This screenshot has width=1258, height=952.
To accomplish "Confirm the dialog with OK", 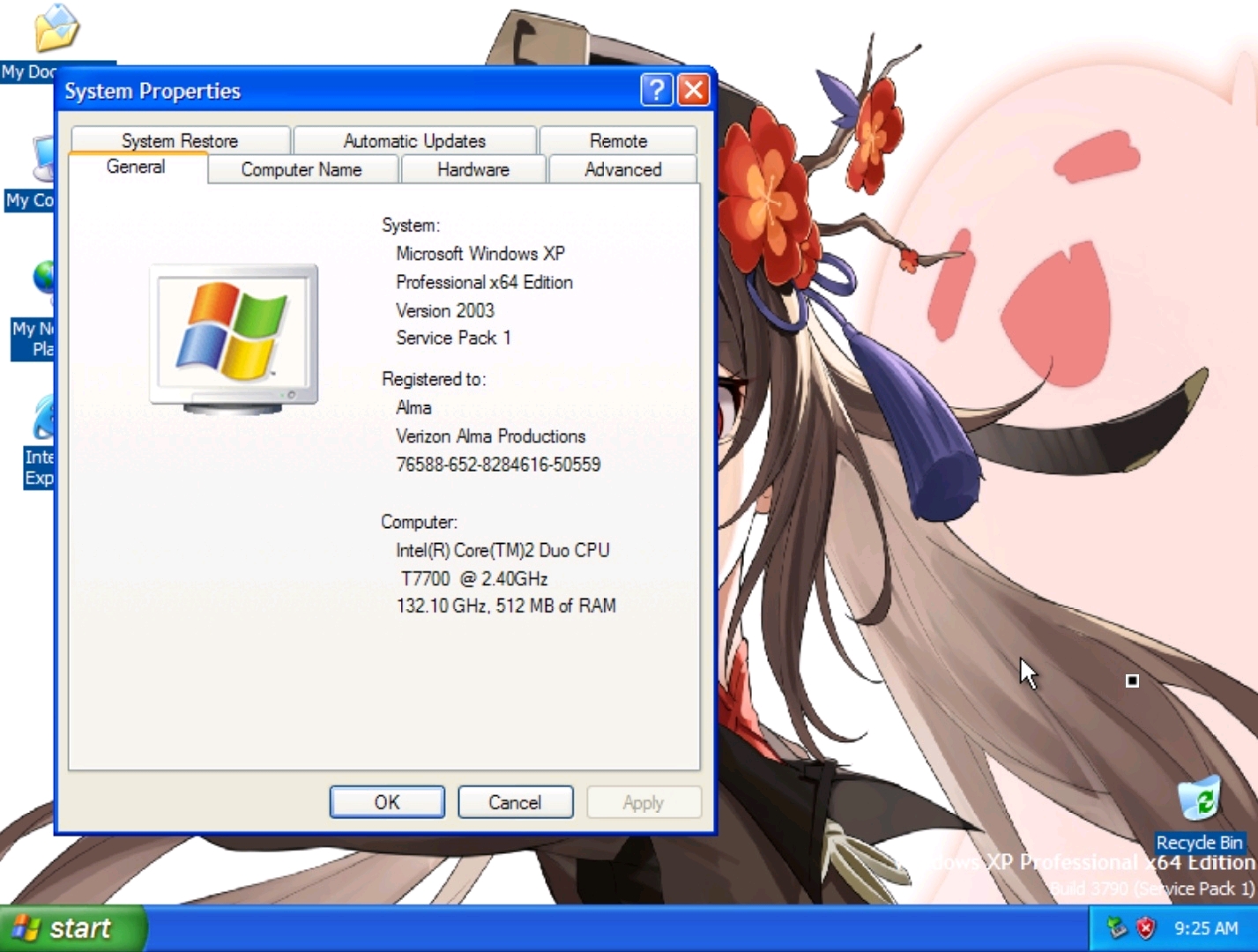I will point(387,802).
